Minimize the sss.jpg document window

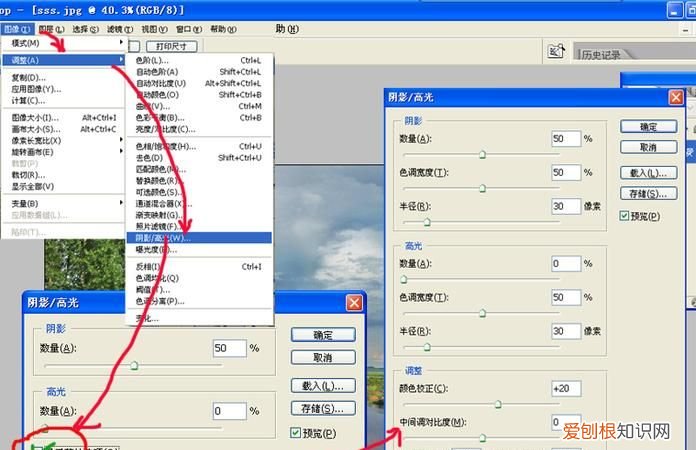point(686,30)
